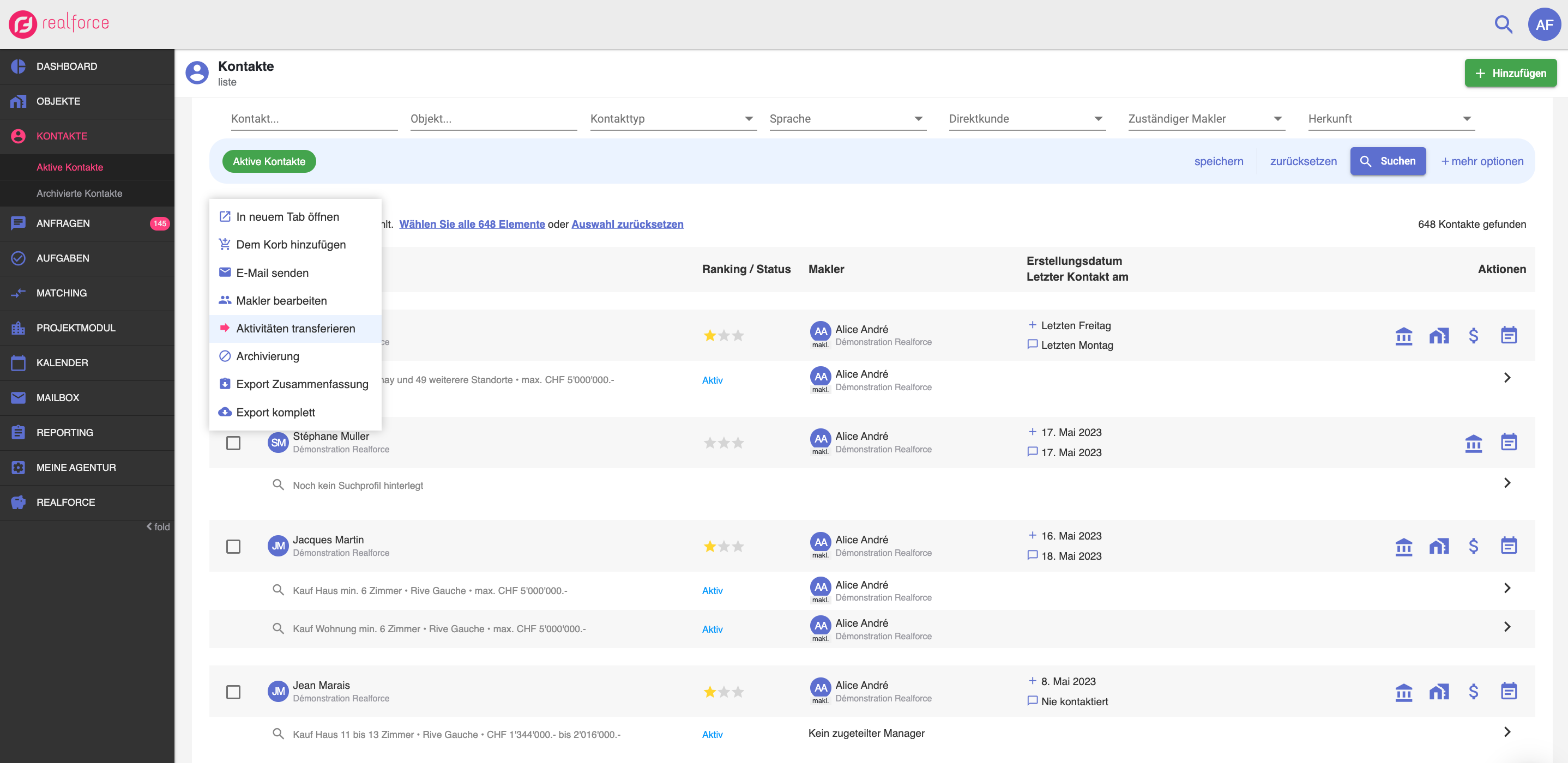This screenshot has width=1568, height=763.
Task: Tick the Stéphane Muller checkbox
Action: click(x=233, y=443)
